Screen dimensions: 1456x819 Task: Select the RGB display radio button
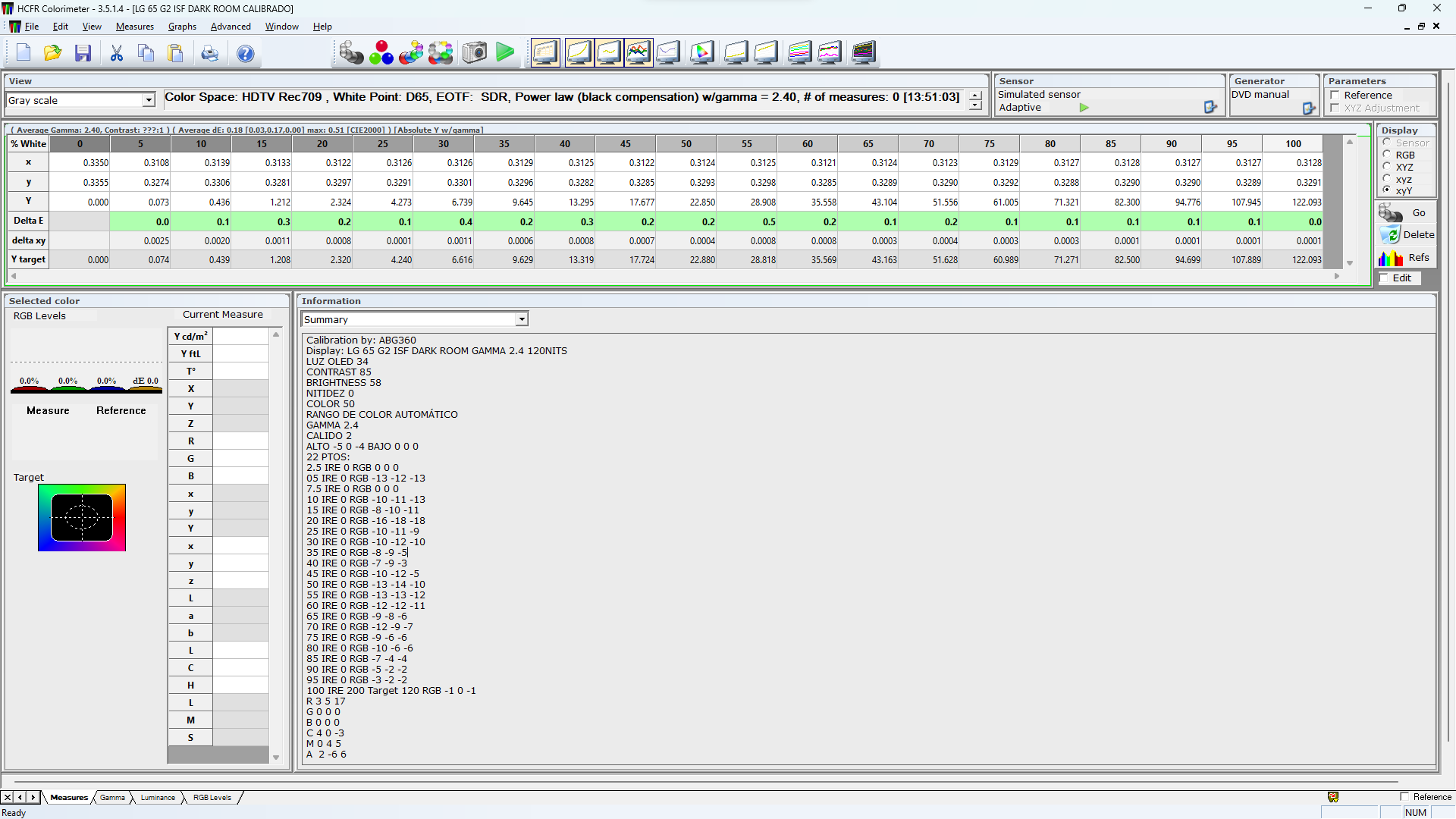point(1387,155)
